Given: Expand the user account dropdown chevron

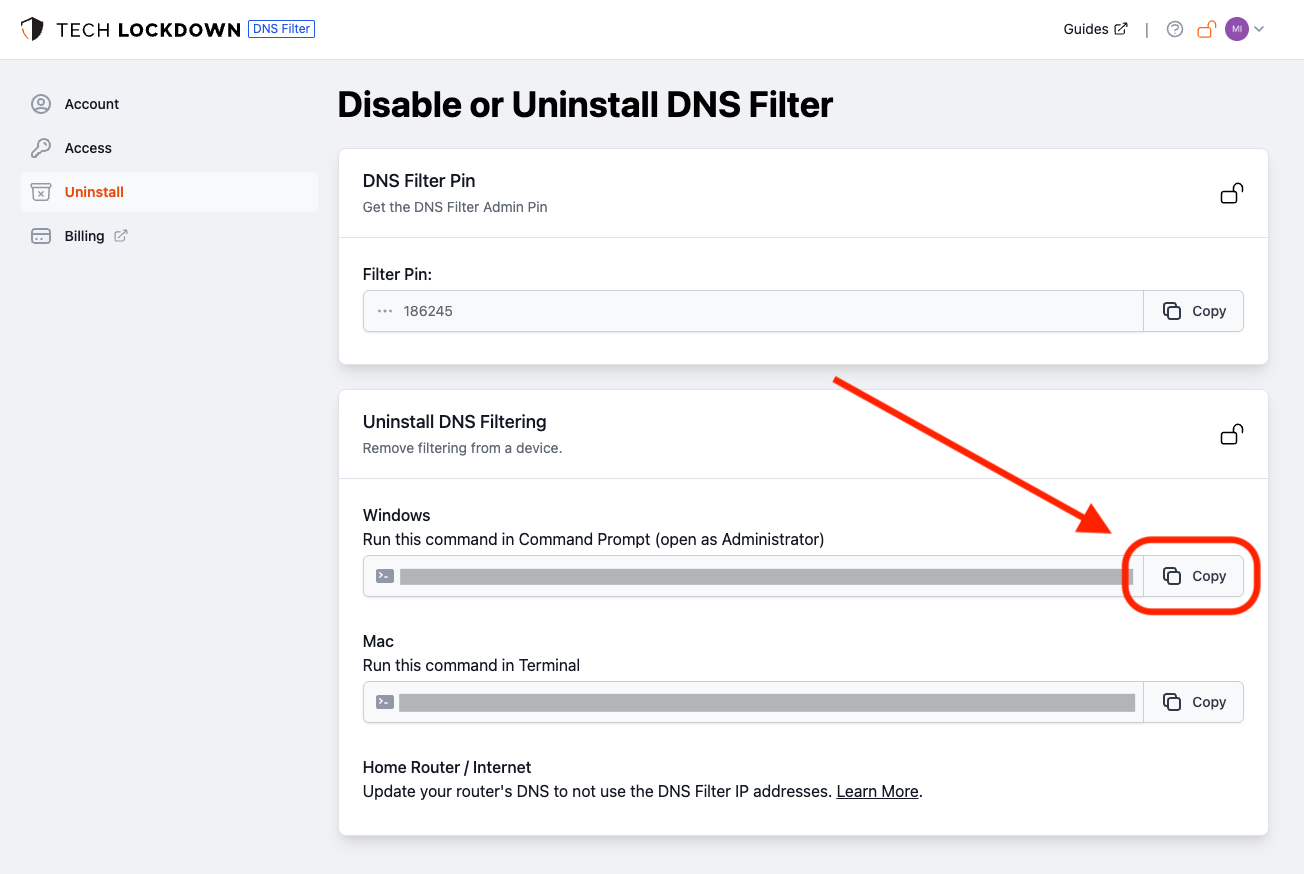Looking at the screenshot, I should 1259,29.
